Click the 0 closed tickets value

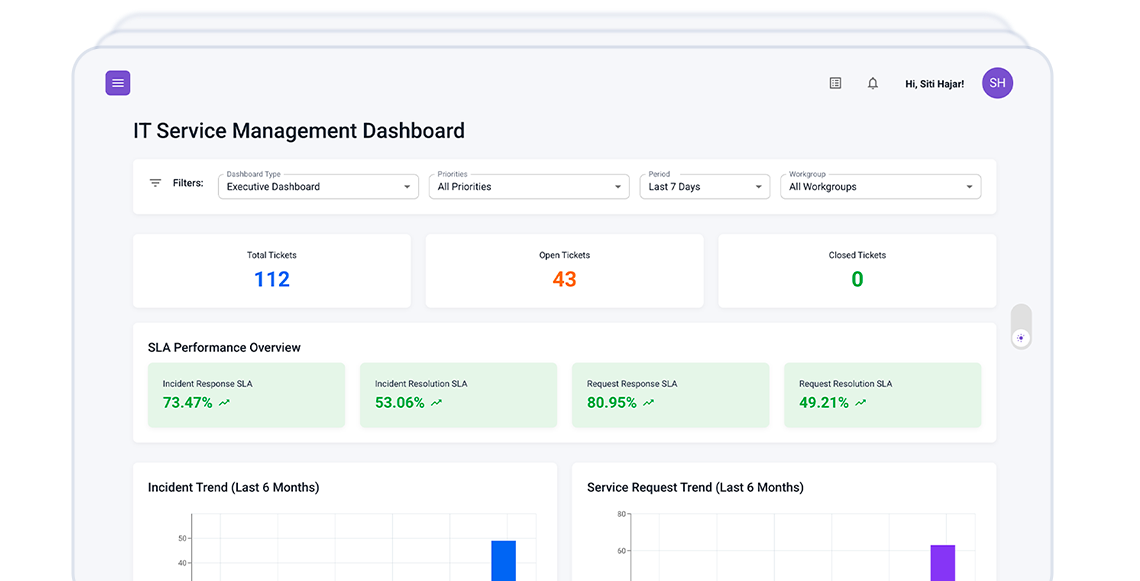[857, 279]
